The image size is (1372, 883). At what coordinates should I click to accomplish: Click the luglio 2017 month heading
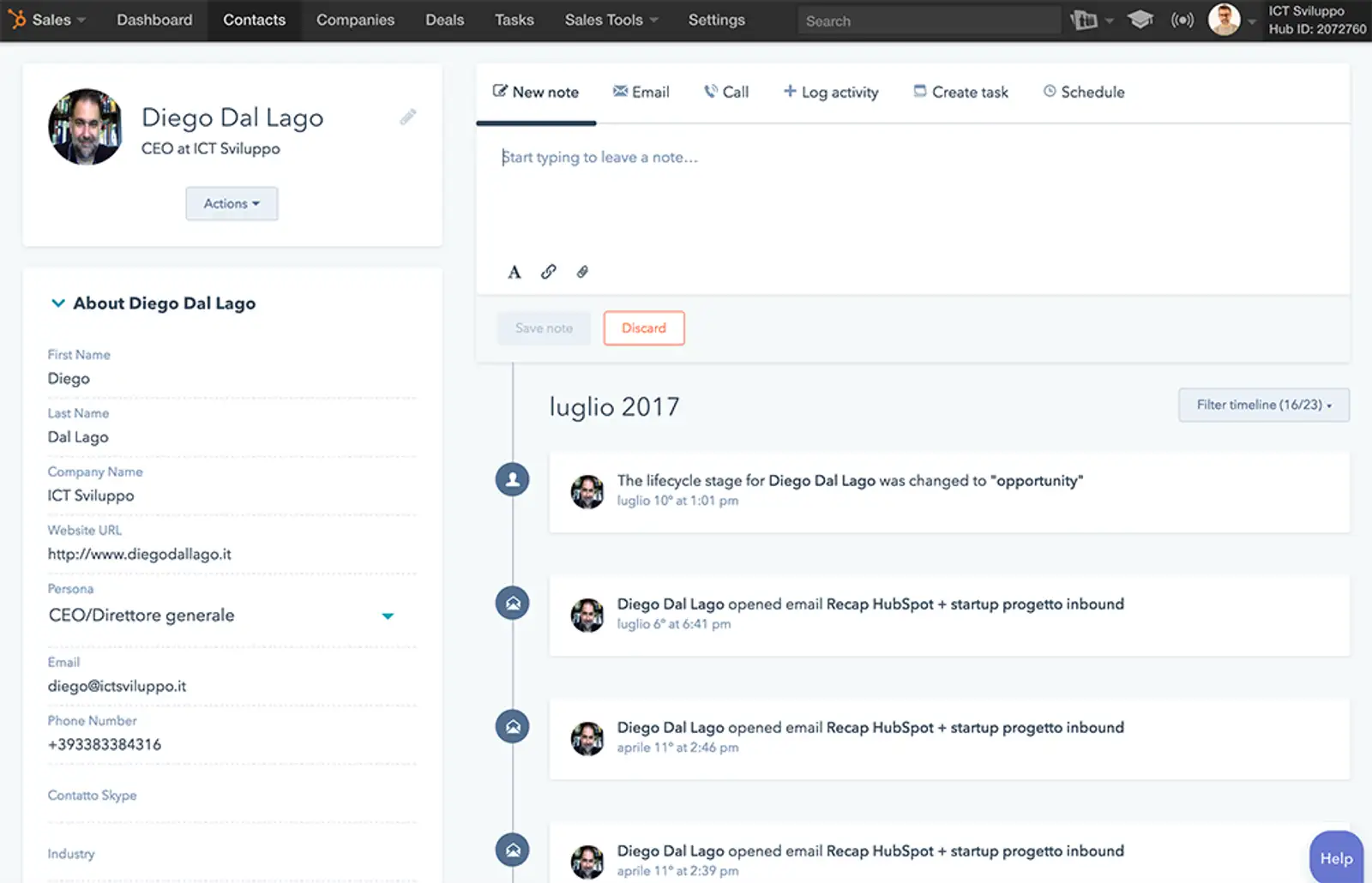pos(614,406)
